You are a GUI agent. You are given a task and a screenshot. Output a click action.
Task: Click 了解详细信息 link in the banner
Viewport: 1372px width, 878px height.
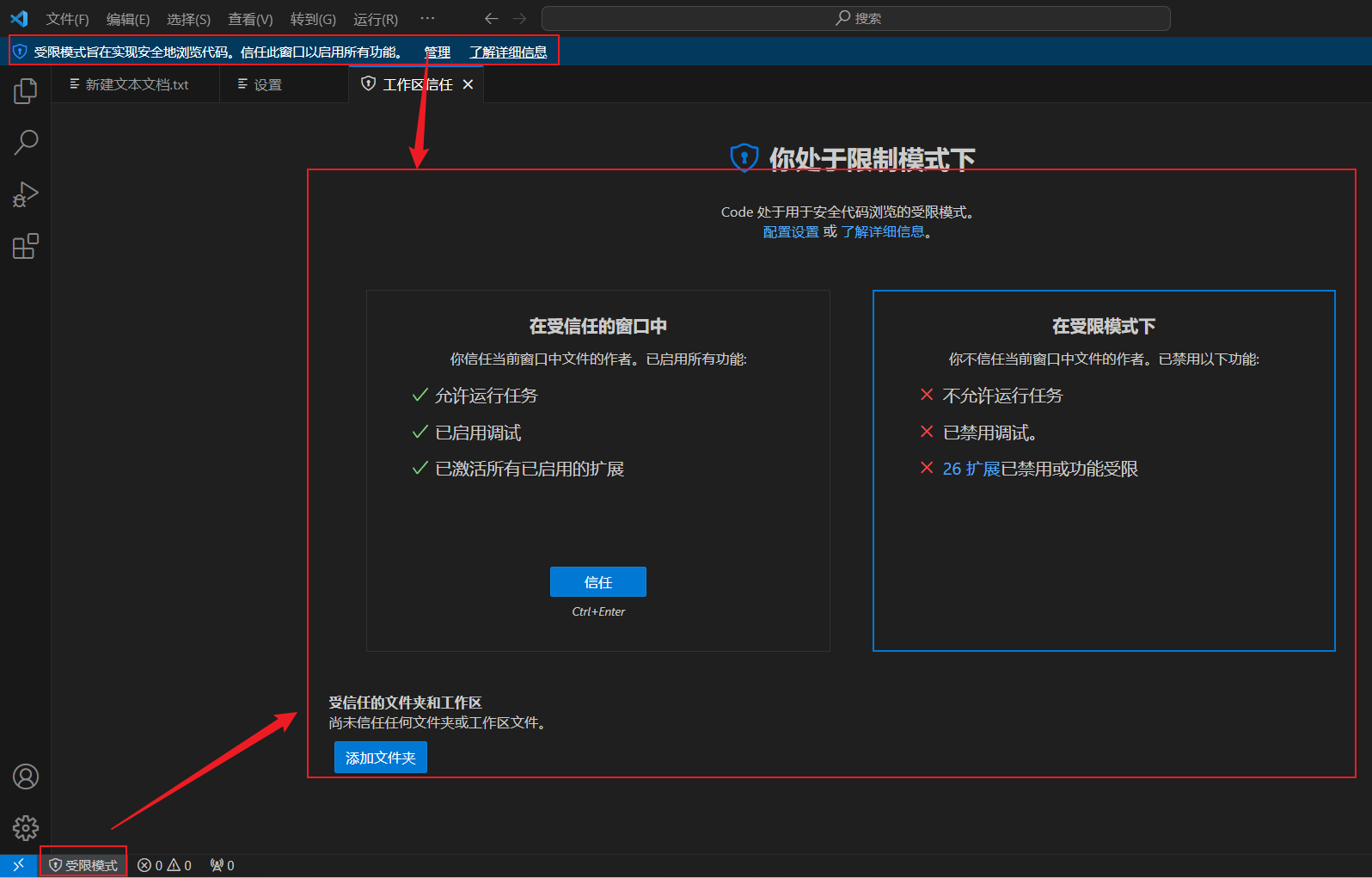[x=508, y=52]
